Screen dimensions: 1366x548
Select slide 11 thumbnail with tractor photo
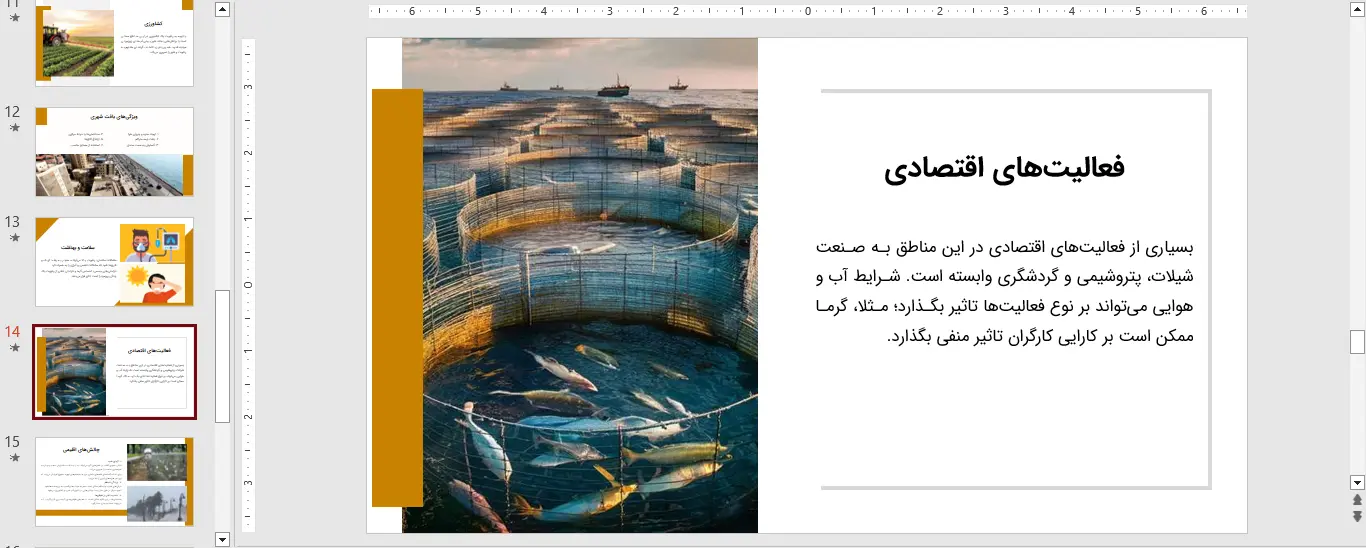(114, 45)
